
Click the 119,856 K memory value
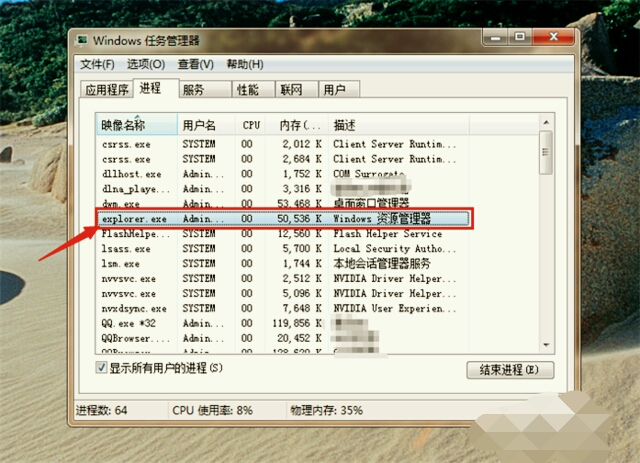tap(297, 323)
